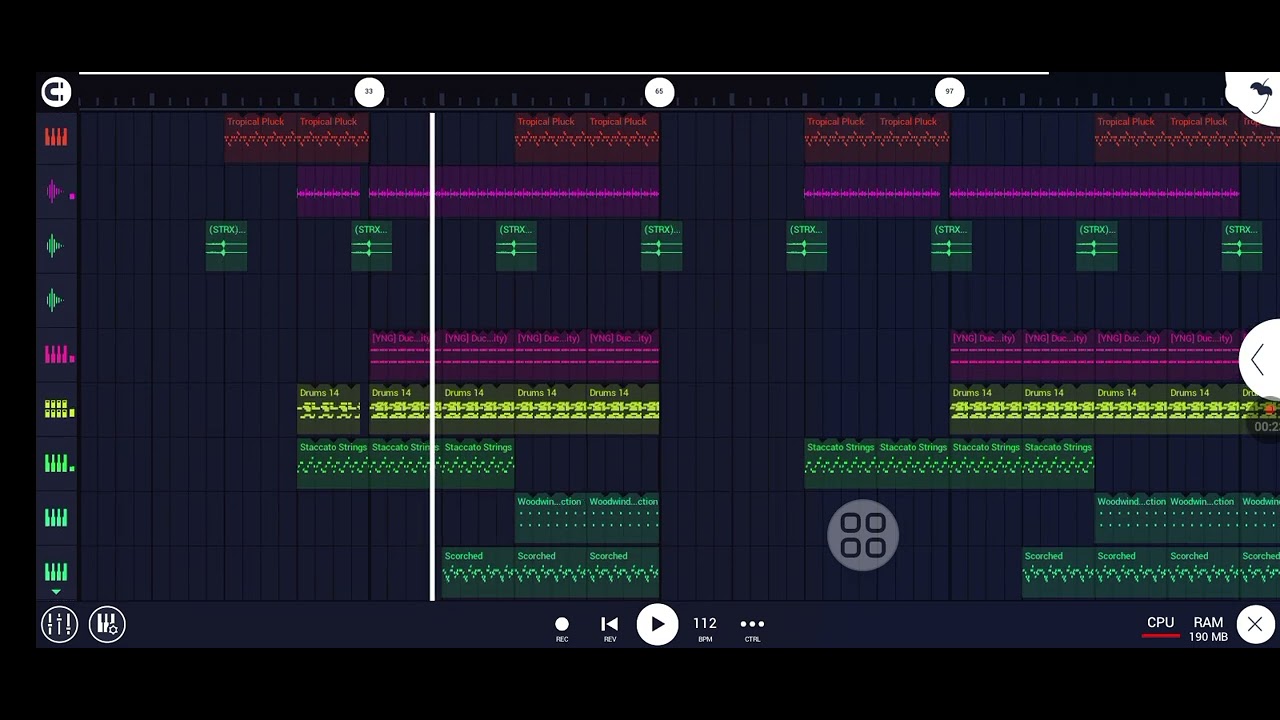
Task: Expand track list with small down arrow
Action: click(x=56, y=592)
